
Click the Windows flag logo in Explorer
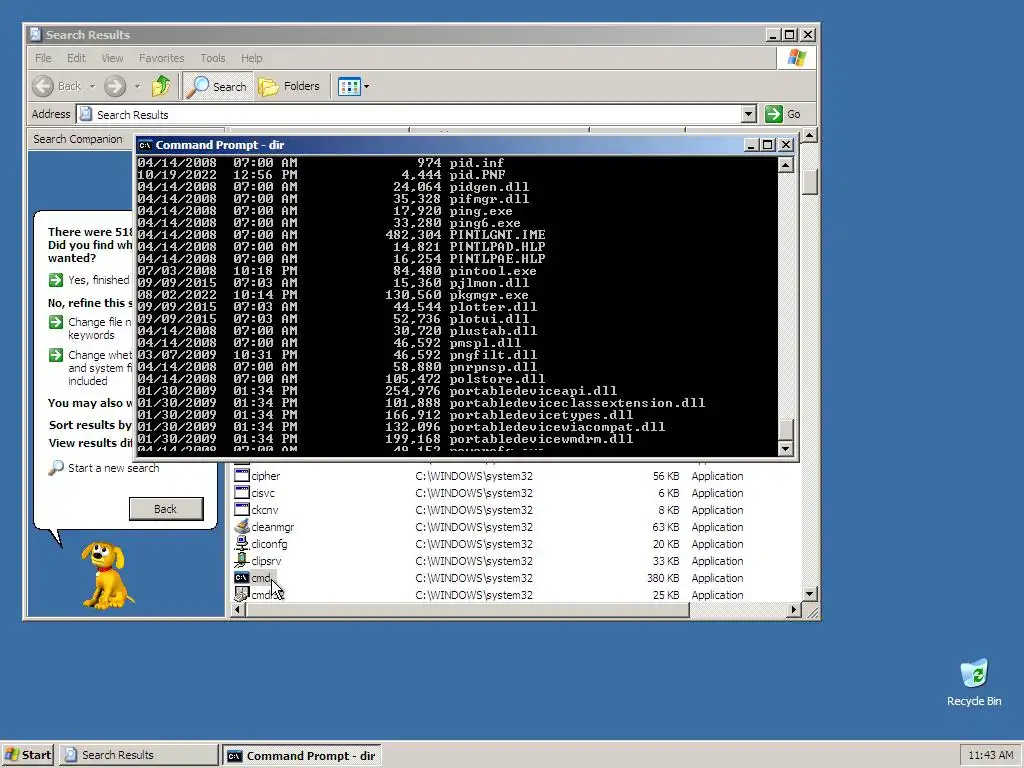(x=796, y=58)
